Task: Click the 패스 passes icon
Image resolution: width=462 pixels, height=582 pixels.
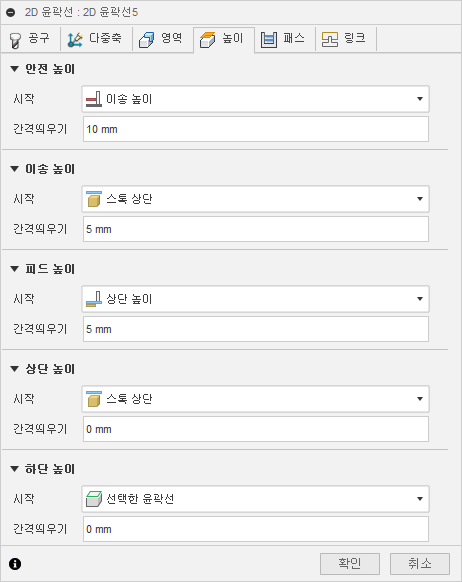Action: point(269,40)
